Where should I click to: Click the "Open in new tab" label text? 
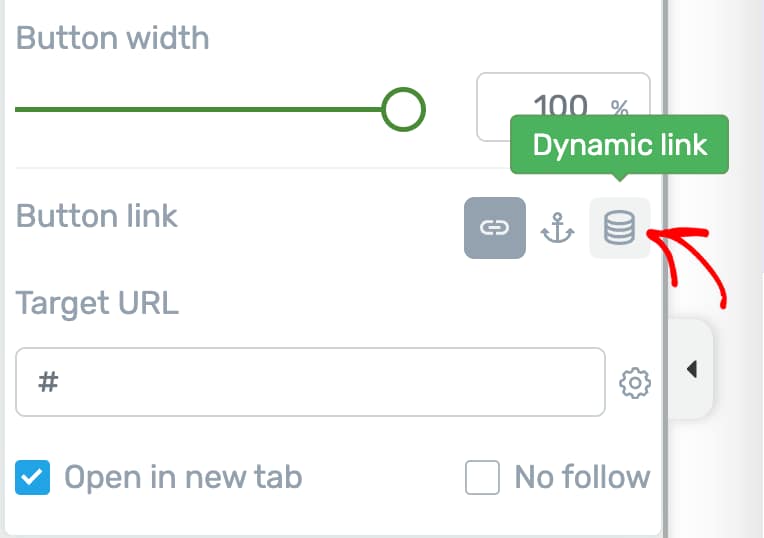pos(183,478)
